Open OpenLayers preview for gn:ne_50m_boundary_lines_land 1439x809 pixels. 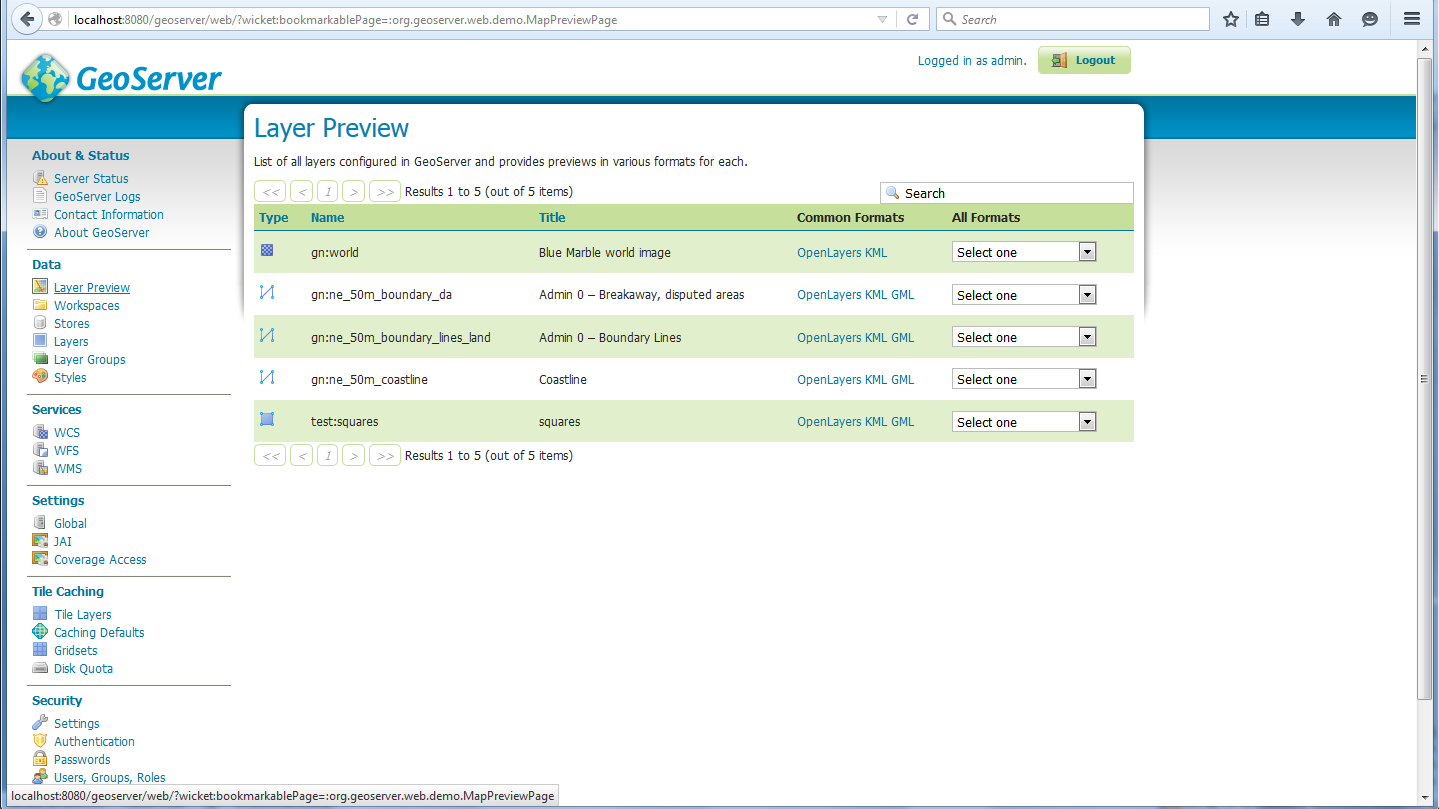click(829, 337)
